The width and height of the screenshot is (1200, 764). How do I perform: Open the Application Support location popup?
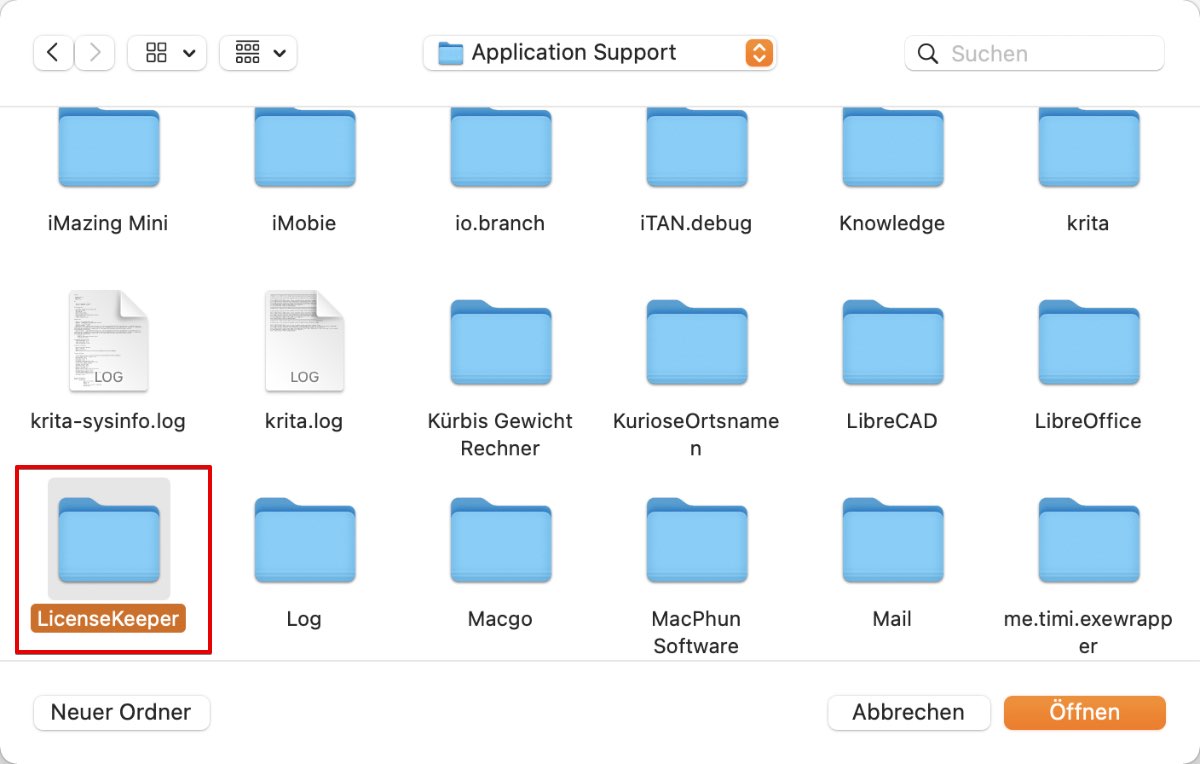tap(600, 53)
